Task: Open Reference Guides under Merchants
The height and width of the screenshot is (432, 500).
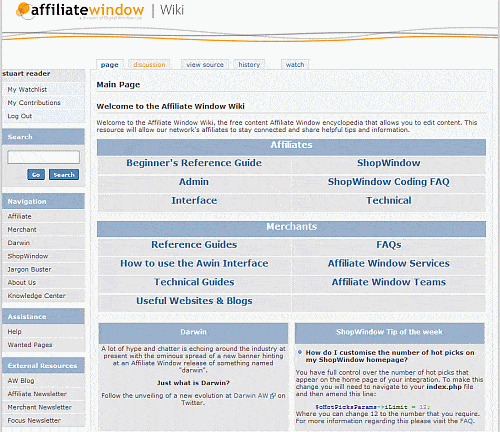Action: [x=194, y=245]
